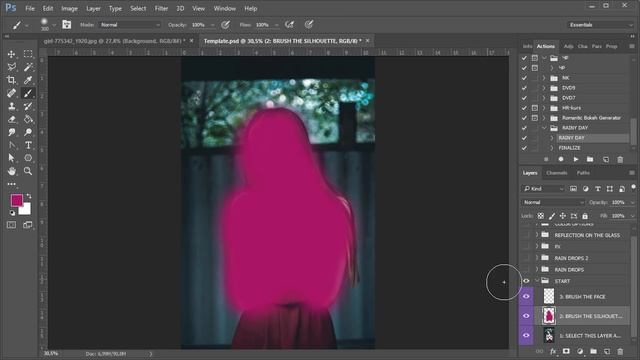Select the Pen tool

11,145
